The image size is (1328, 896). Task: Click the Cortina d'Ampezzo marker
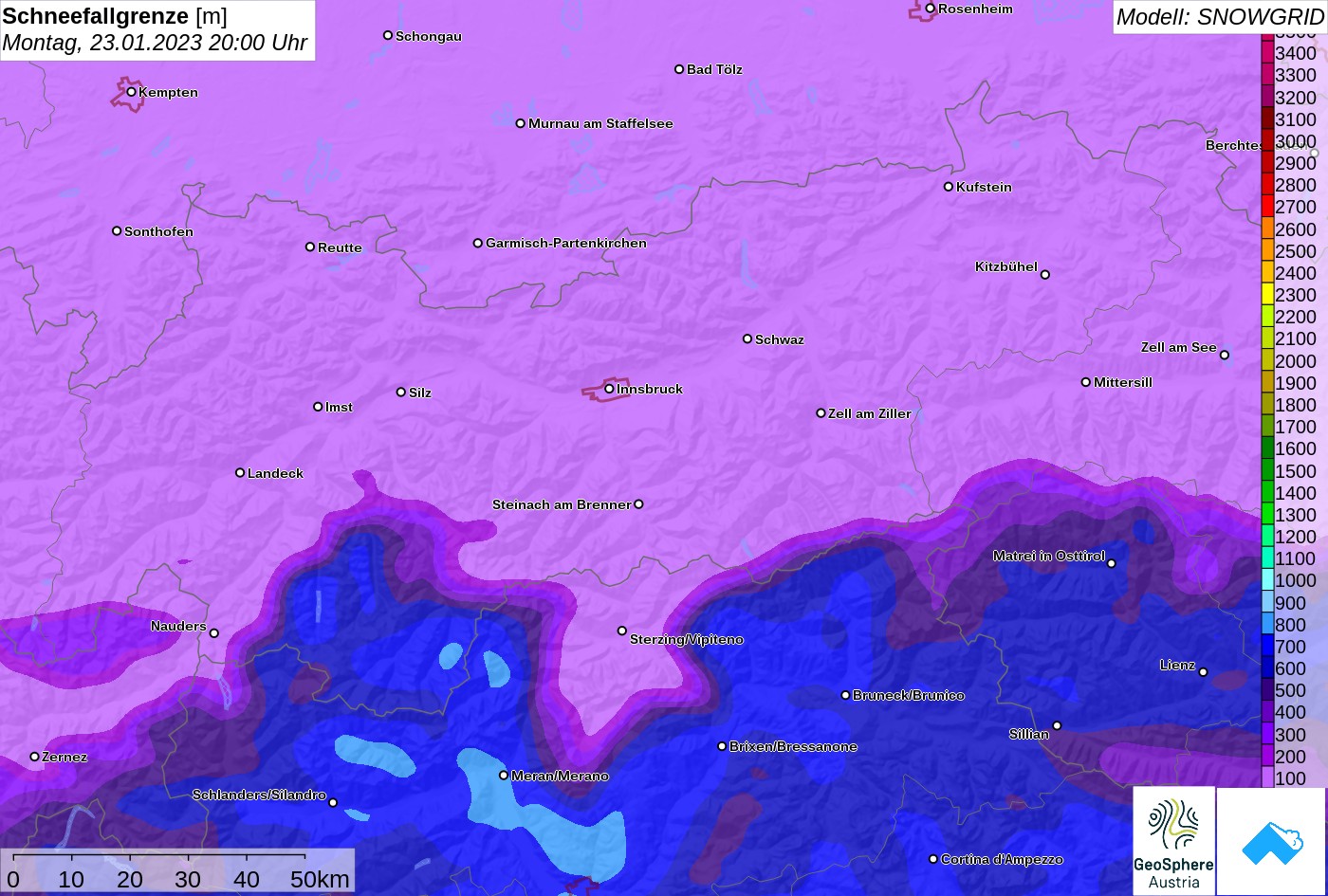tap(933, 859)
